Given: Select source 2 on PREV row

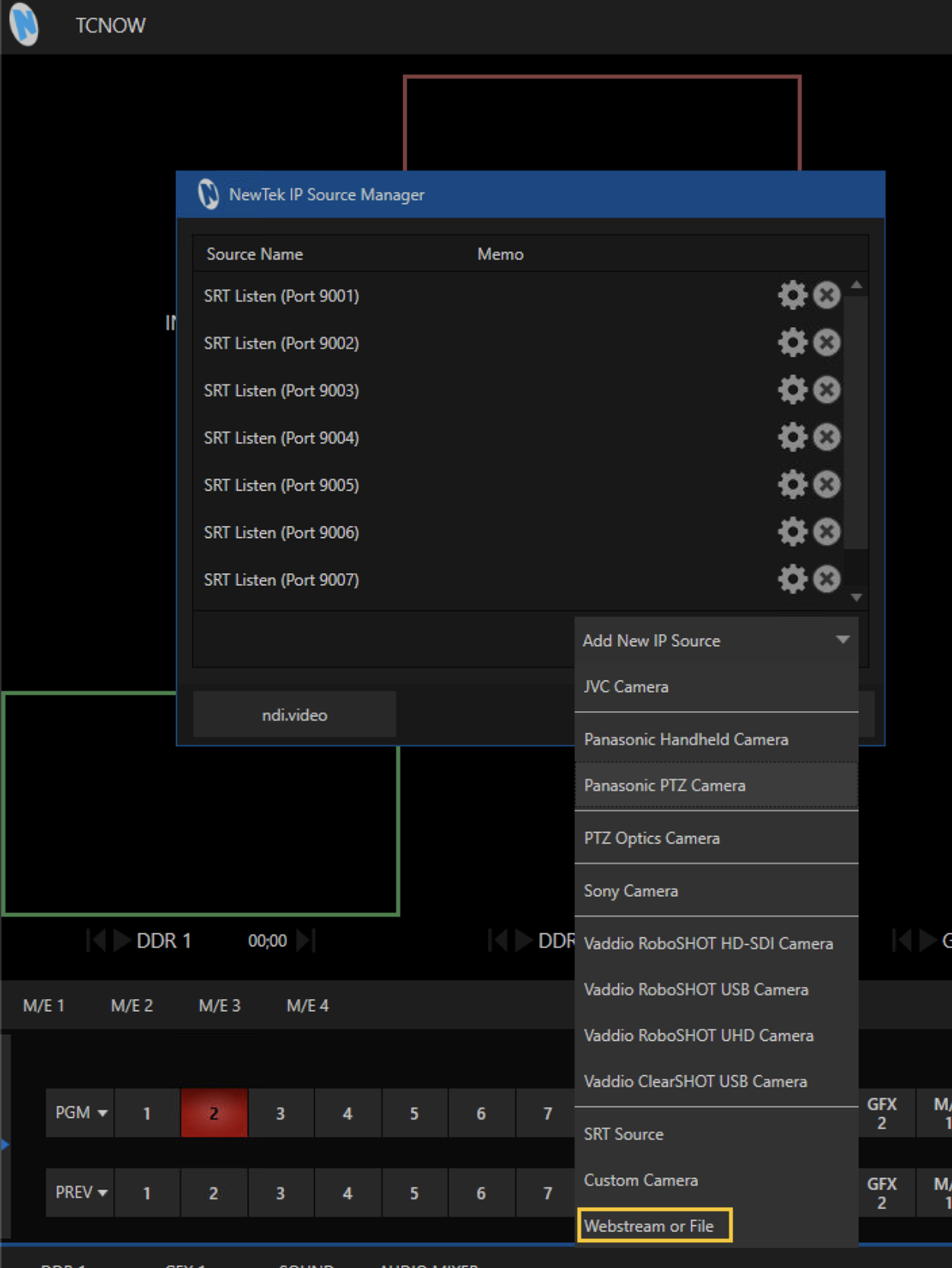Looking at the screenshot, I should tap(214, 1192).
